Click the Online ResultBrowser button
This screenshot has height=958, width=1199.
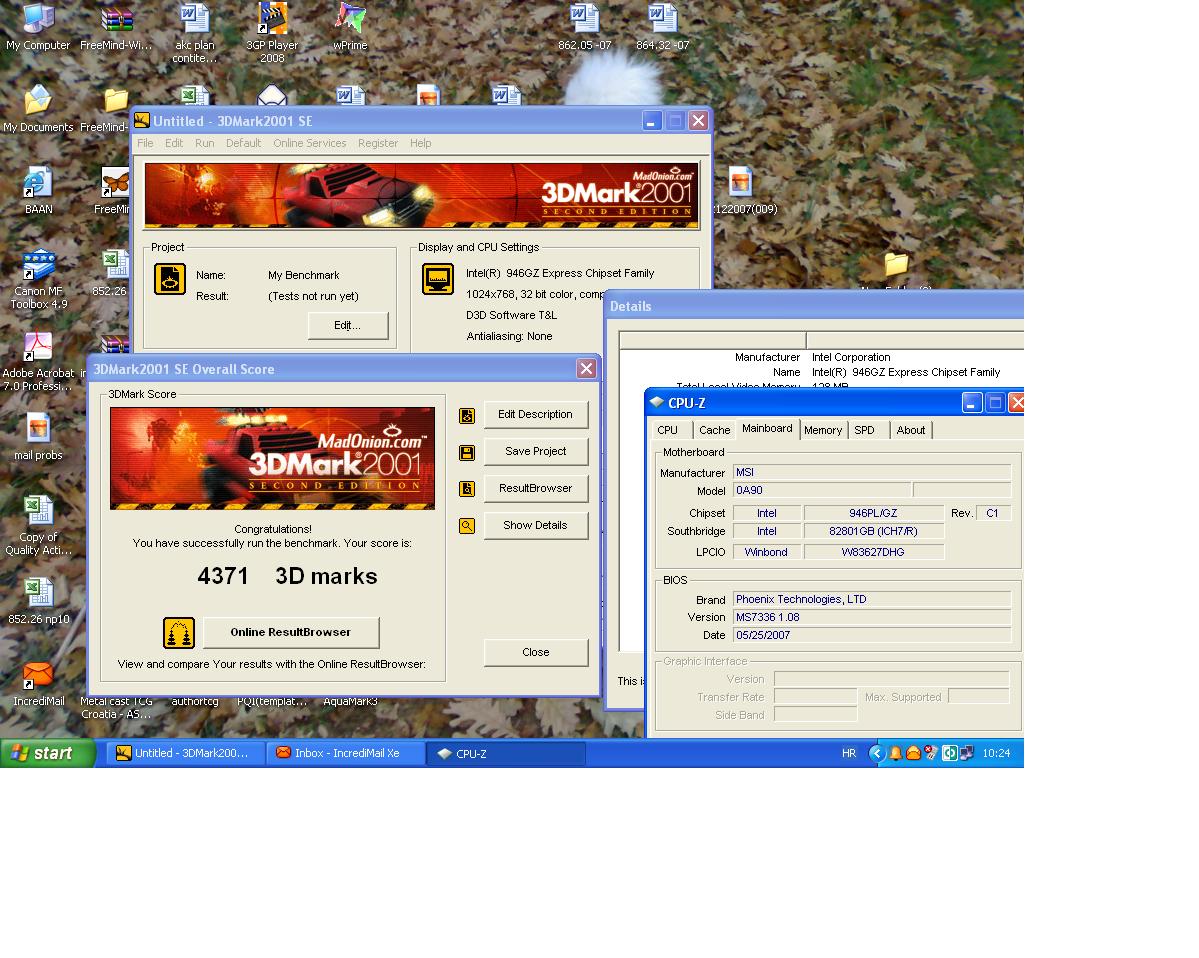(291, 632)
